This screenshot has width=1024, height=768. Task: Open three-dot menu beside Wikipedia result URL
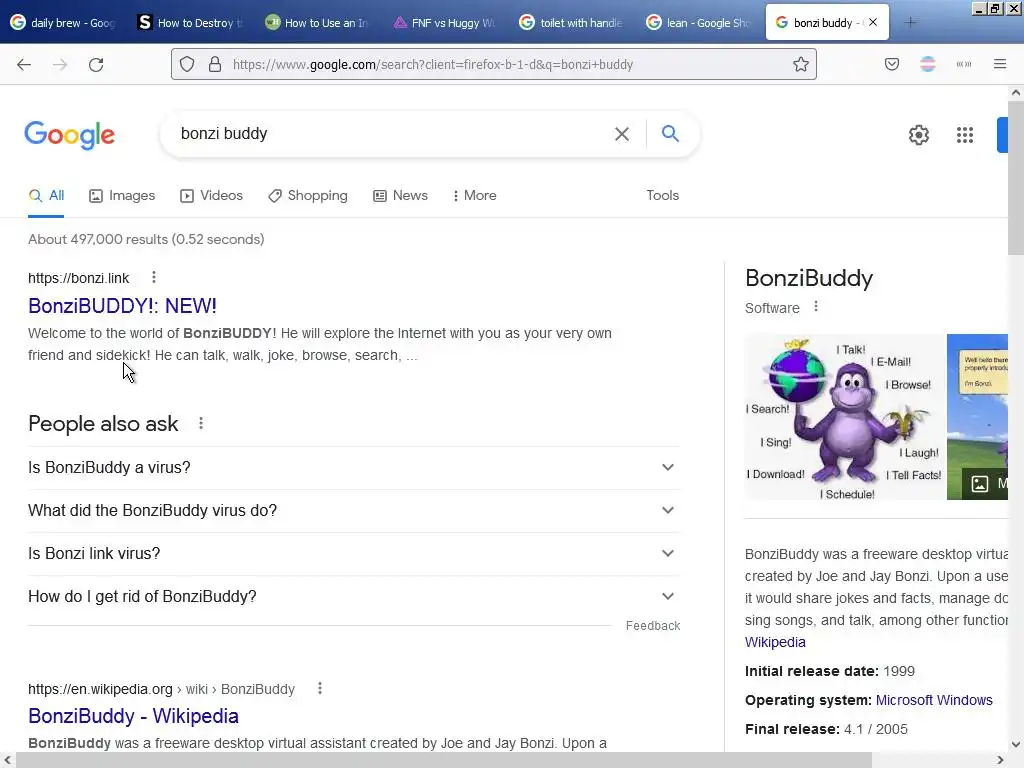pyautogui.click(x=320, y=688)
